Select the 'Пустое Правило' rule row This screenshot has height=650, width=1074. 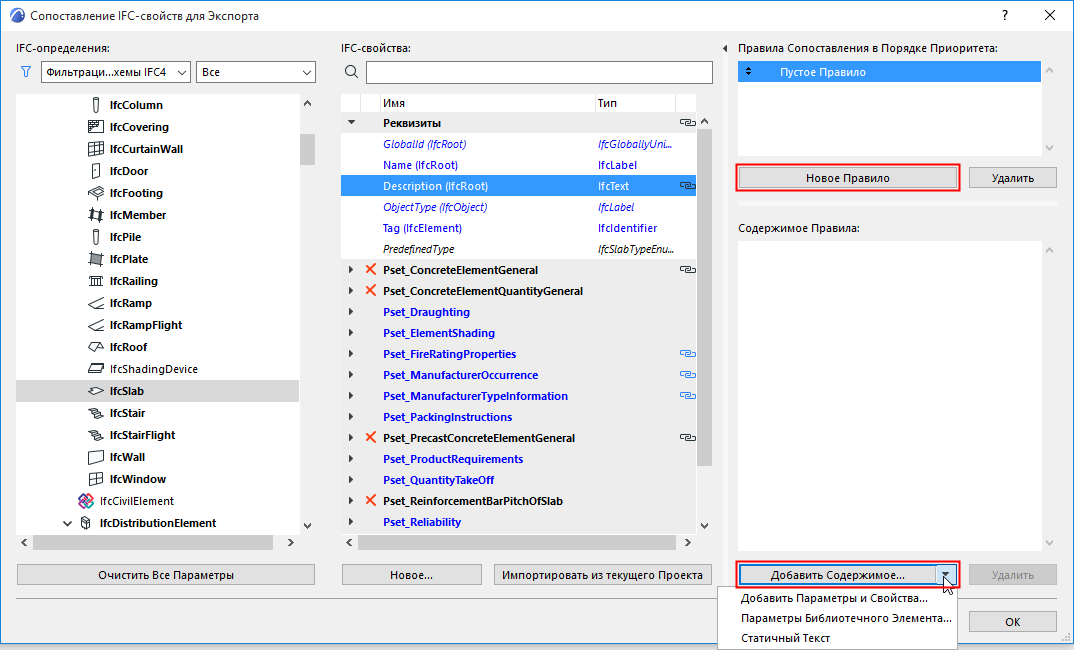pos(889,72)
